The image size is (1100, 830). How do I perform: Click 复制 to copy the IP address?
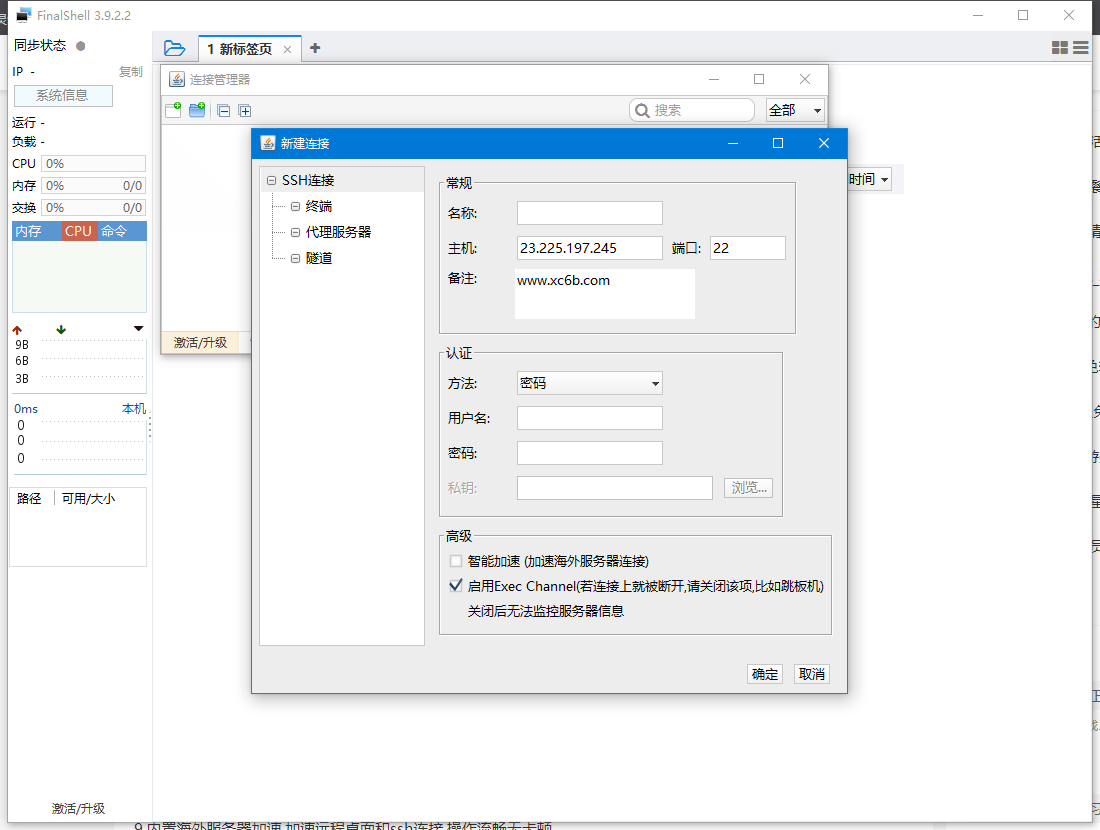pos(131,71)
